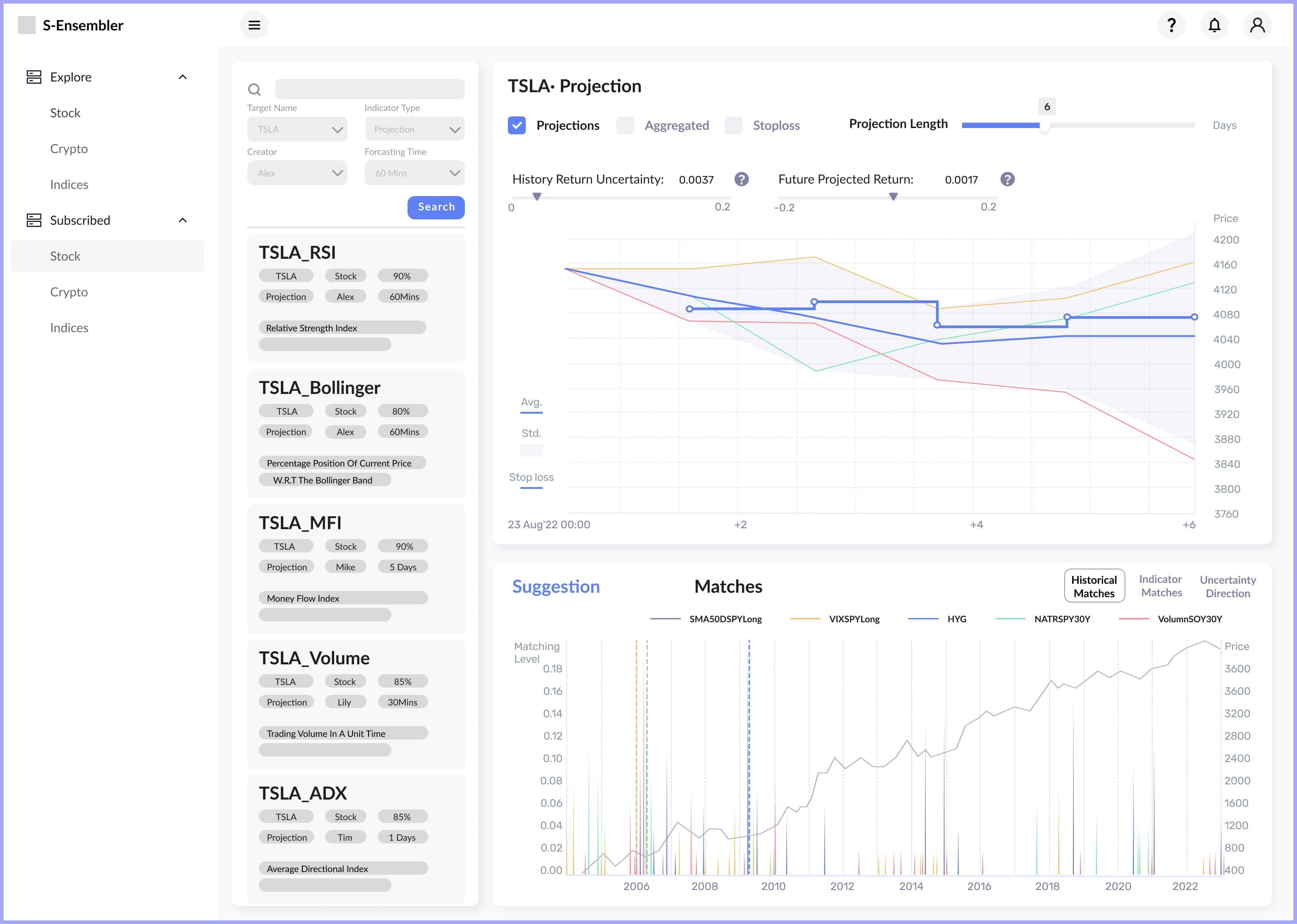Click the 80% tag in TSLA_Bollinger

coord(402,411)
